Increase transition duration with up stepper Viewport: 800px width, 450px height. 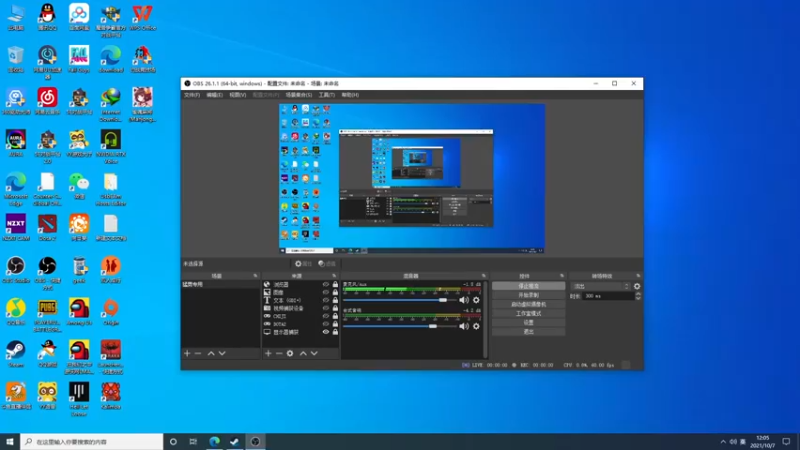pyautogui.click(x=638, y=294)
